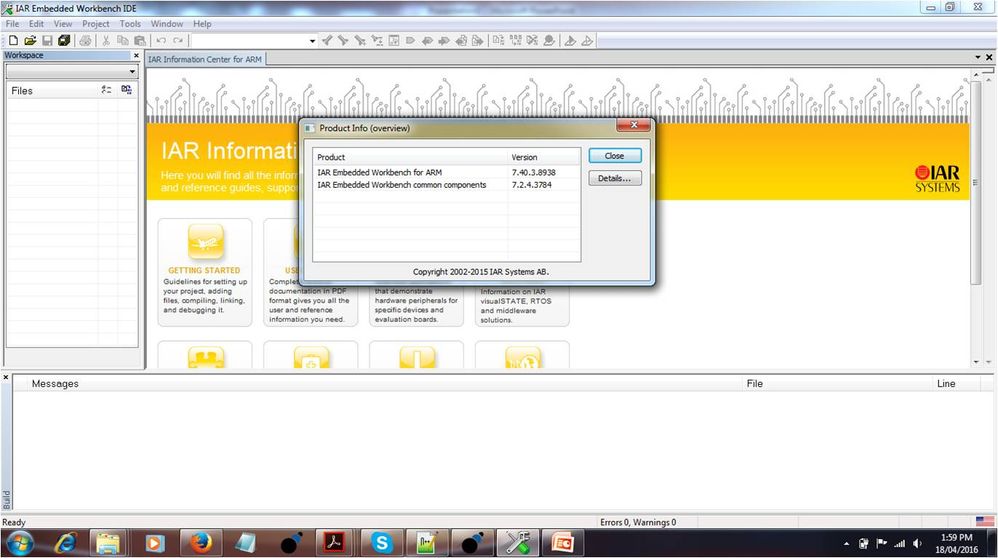The height and width of the screenshot is (558, 998).
Task: Open the Window menu
Action: click(x=167, y=24)
